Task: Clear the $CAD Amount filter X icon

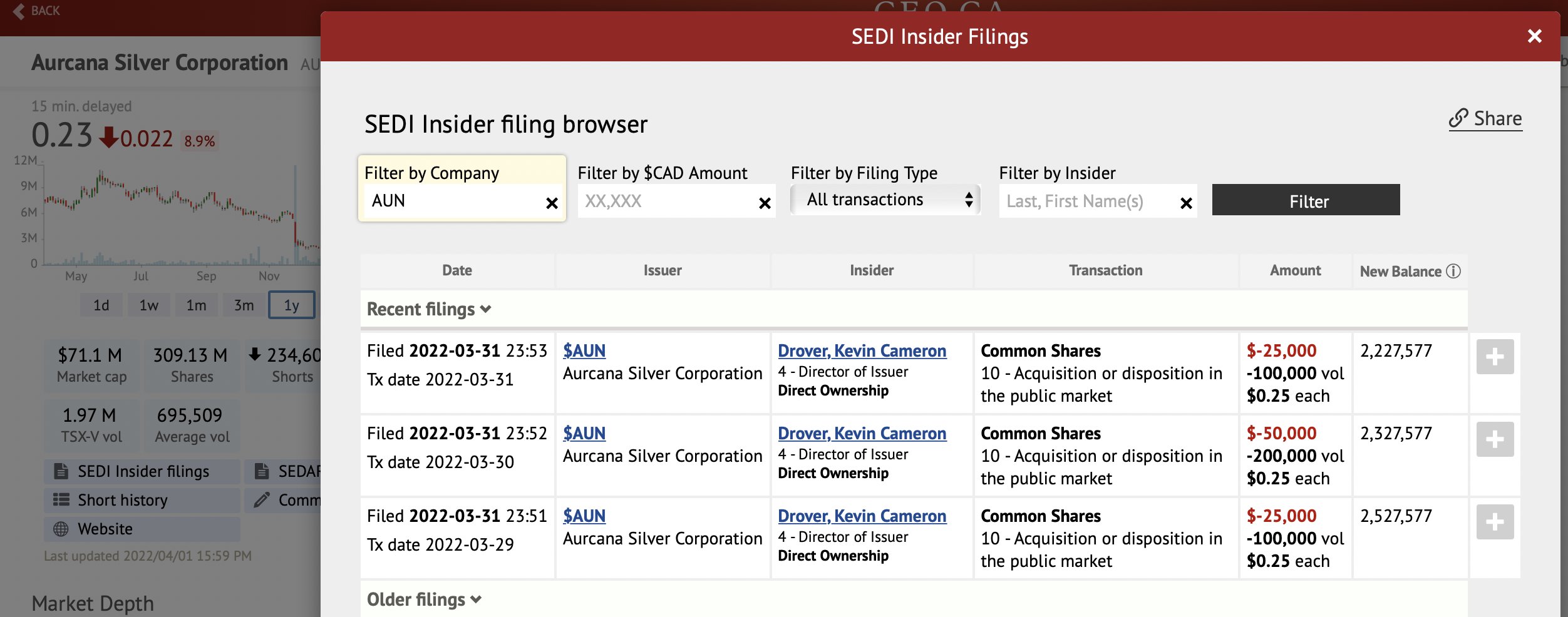Action: click(x=765, y=203)
